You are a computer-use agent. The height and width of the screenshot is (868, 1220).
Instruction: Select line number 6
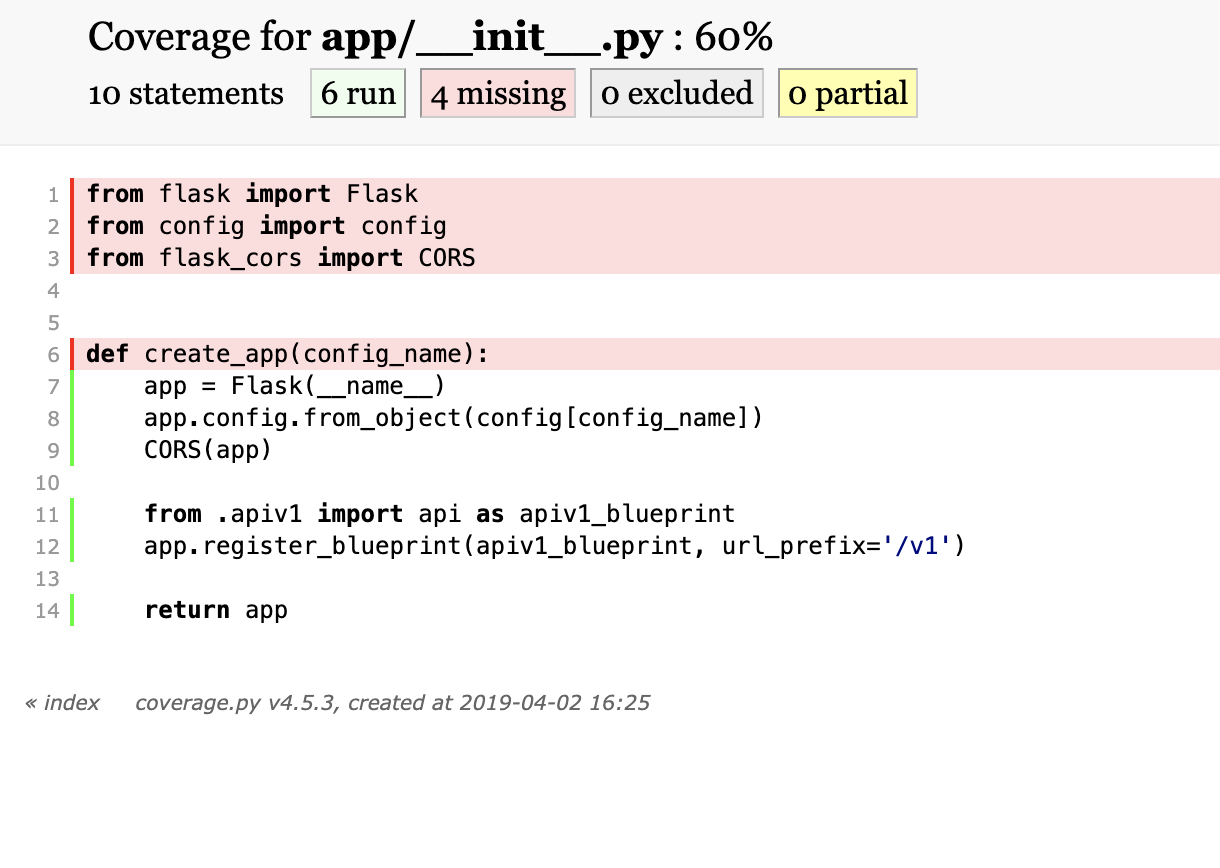(47, 354)
